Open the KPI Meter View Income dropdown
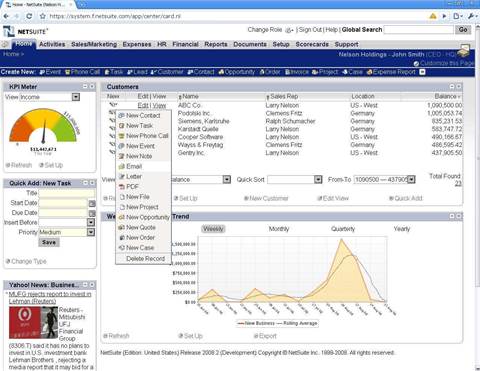The image size is (480, 371). tap(76, 97)
